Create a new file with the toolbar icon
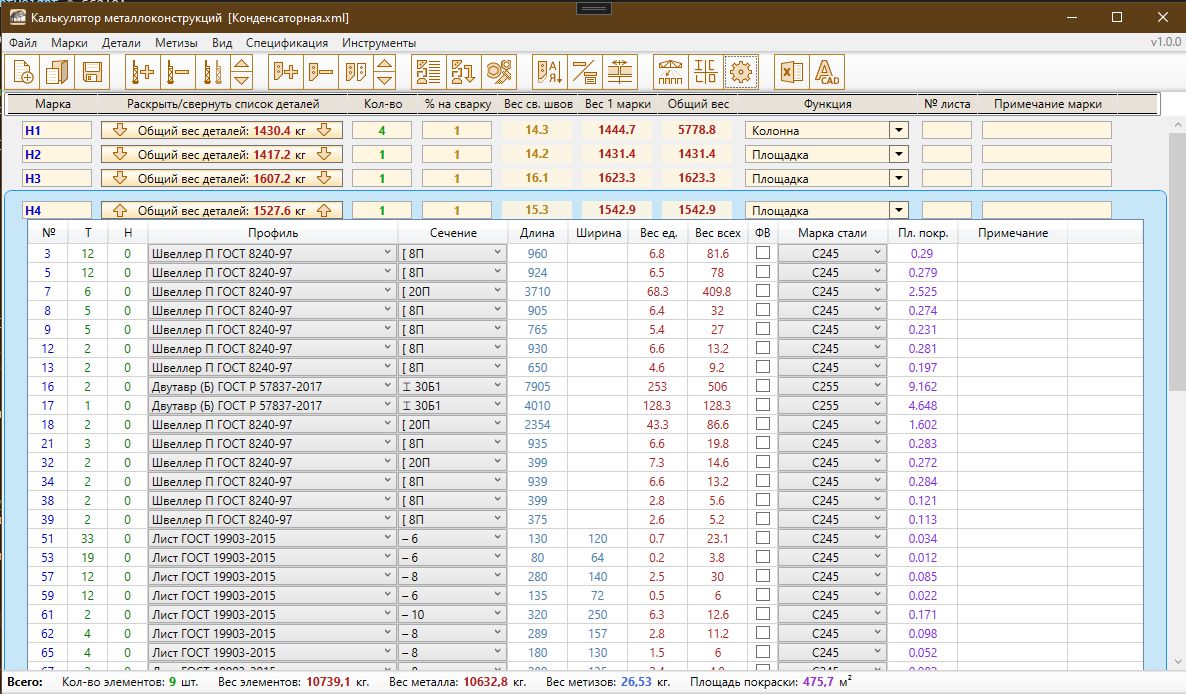 [x=23, y=73]
